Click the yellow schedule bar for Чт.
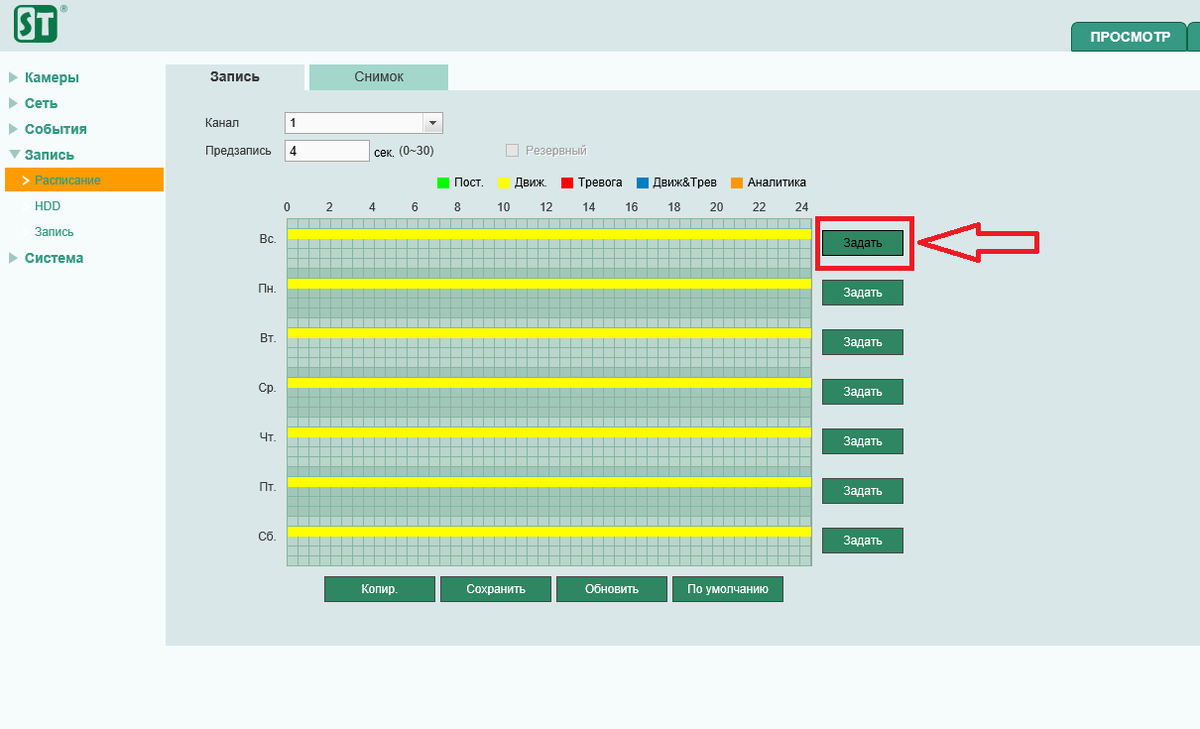The image size is (1200, 729). click(549, 432)
